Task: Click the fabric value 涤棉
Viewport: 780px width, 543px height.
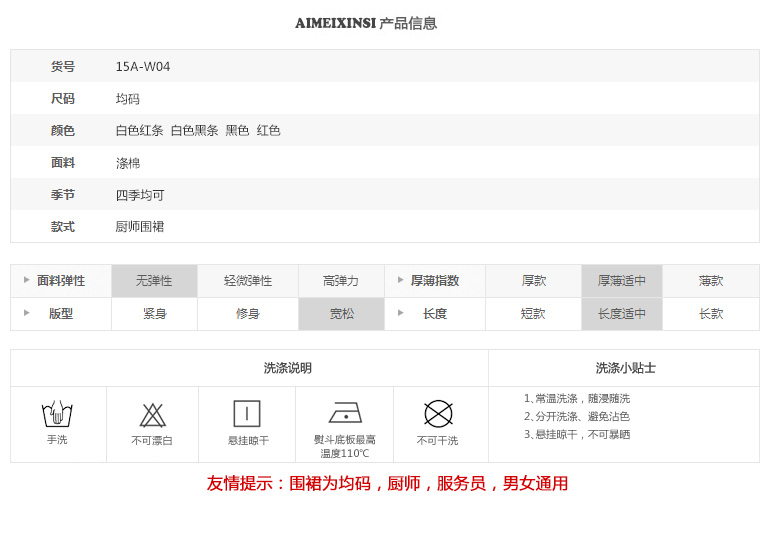Action: coord(128,163)
